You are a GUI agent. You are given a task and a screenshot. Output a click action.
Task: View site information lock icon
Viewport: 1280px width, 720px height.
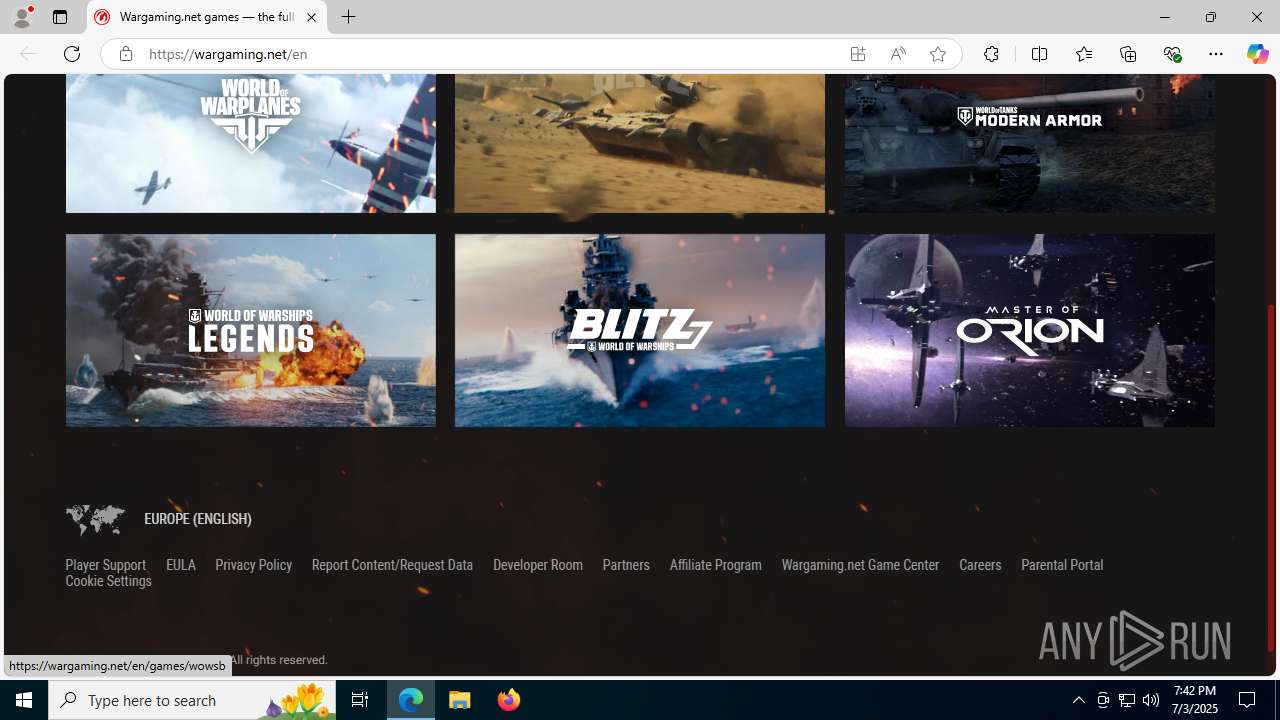[x=125, y=54]
